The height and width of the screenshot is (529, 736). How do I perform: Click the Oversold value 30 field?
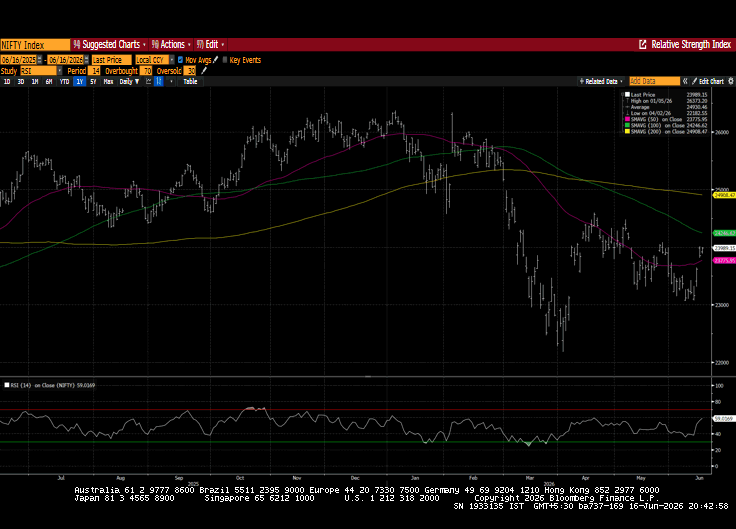[x=191, y=71]
